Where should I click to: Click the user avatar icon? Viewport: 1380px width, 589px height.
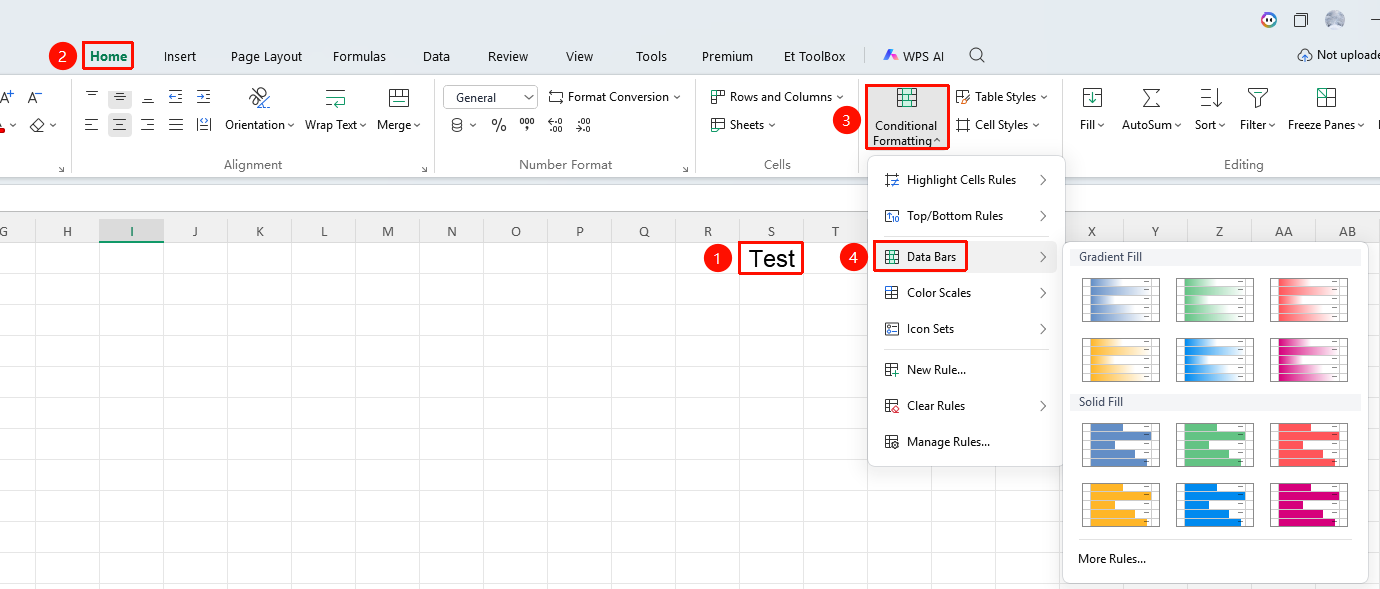point(1335,20)
